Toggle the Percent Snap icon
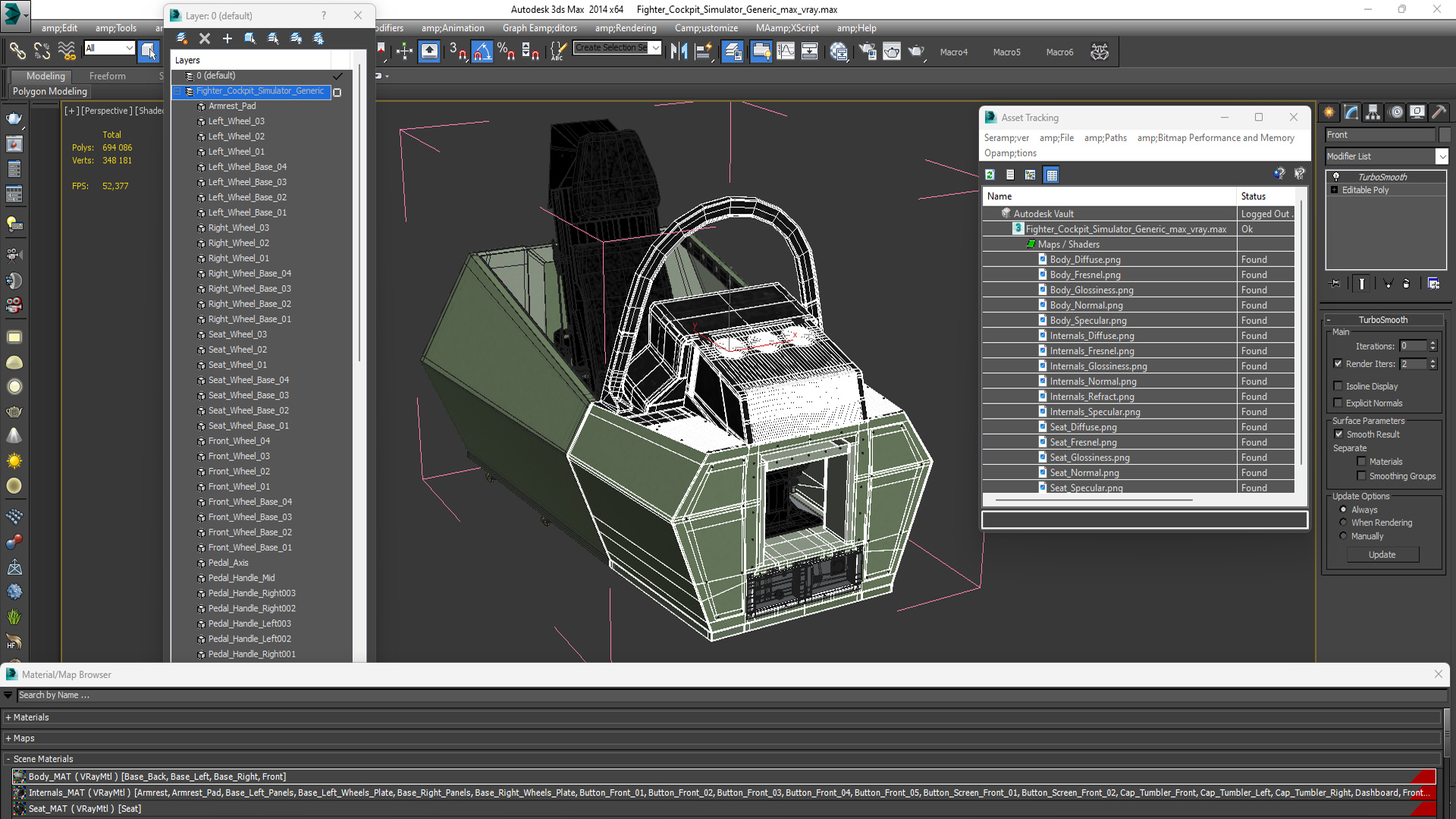1456x819 pixels. point(506,51)
